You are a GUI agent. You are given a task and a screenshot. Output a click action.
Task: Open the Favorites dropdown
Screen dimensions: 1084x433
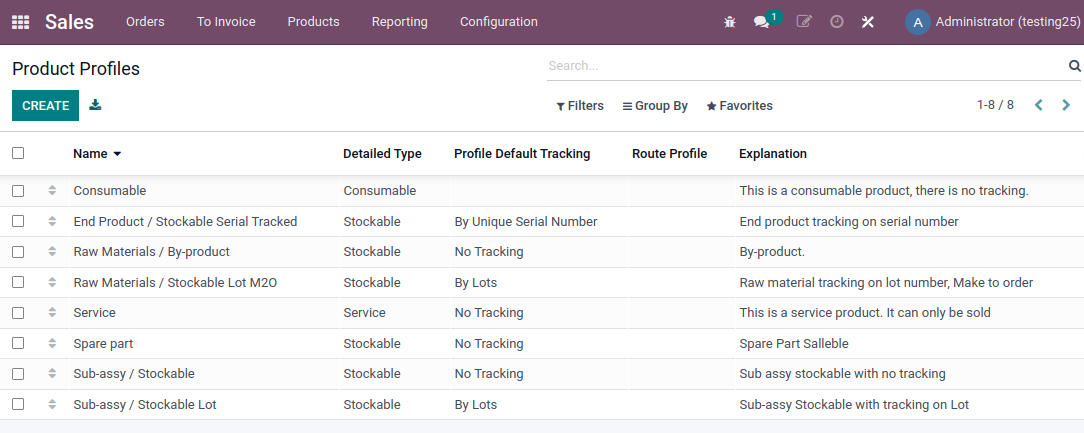[739, 106]
